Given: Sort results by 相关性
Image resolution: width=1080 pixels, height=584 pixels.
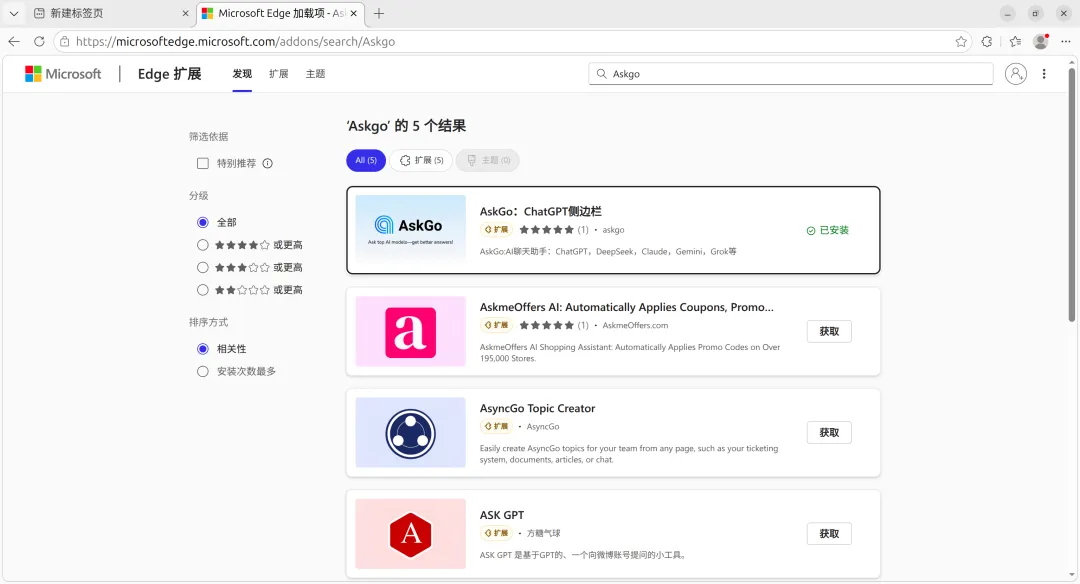Looking at the screenshot, I should [x=202, y=349].
